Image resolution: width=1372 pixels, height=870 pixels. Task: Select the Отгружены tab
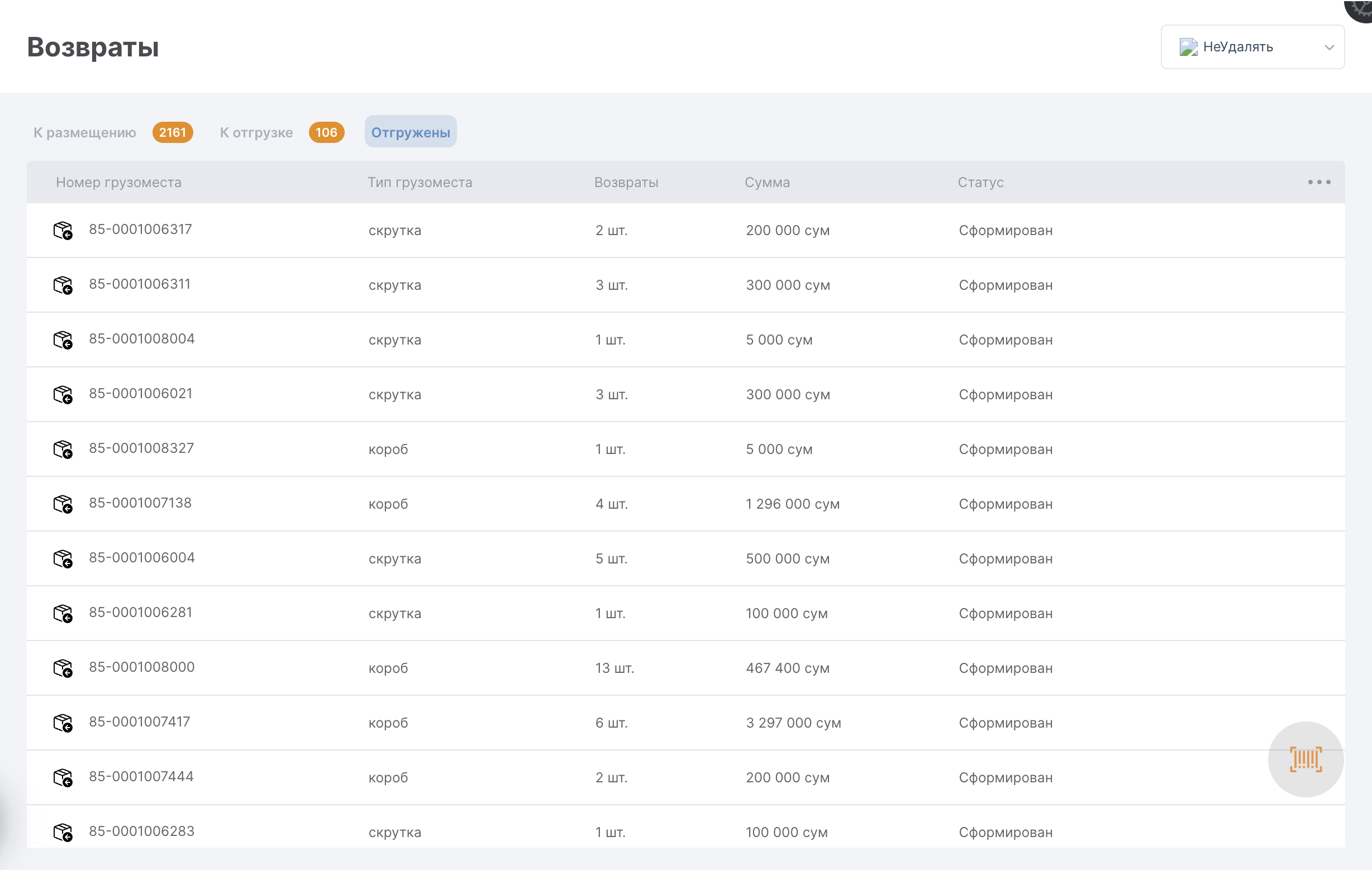[410, 133]
